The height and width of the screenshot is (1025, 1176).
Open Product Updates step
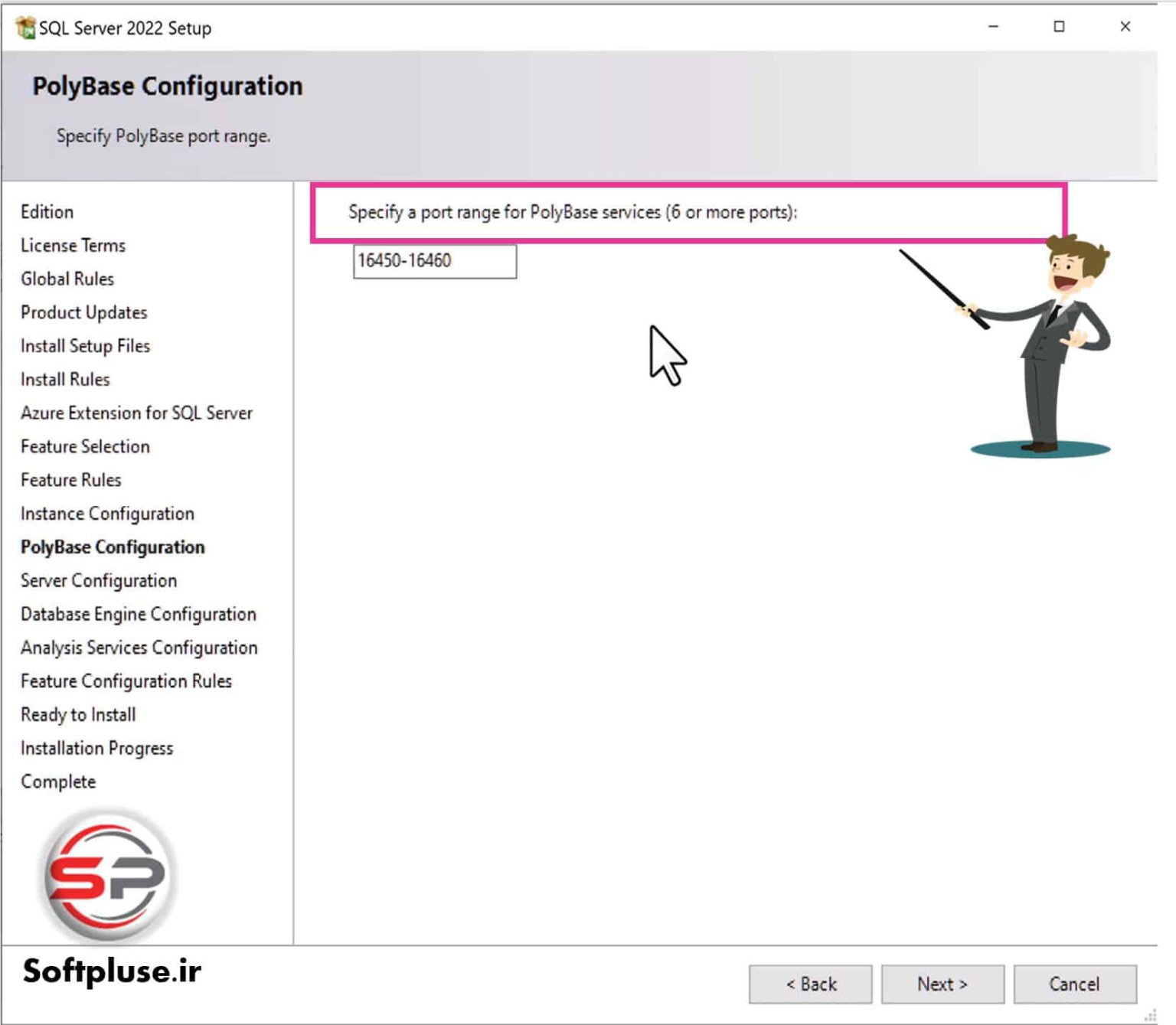83,312
